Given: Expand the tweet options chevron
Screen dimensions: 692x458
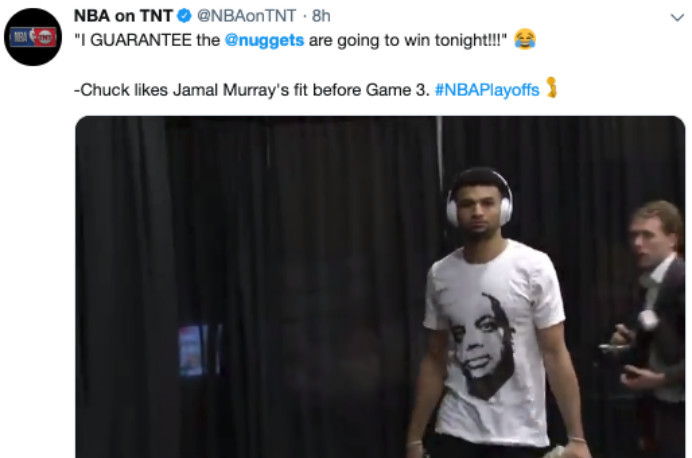Looking at the screenshot, I should [677, 18].
